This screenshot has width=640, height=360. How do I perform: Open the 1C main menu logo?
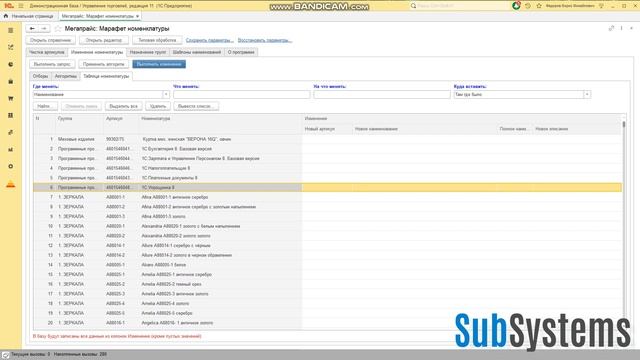coord(9,6)
